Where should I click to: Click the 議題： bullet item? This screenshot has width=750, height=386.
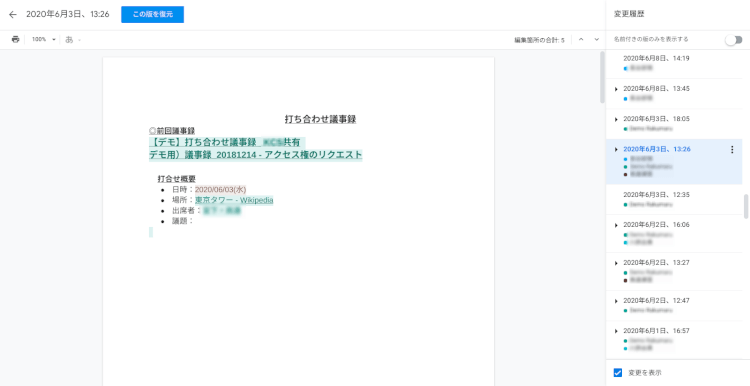point(183,221)
